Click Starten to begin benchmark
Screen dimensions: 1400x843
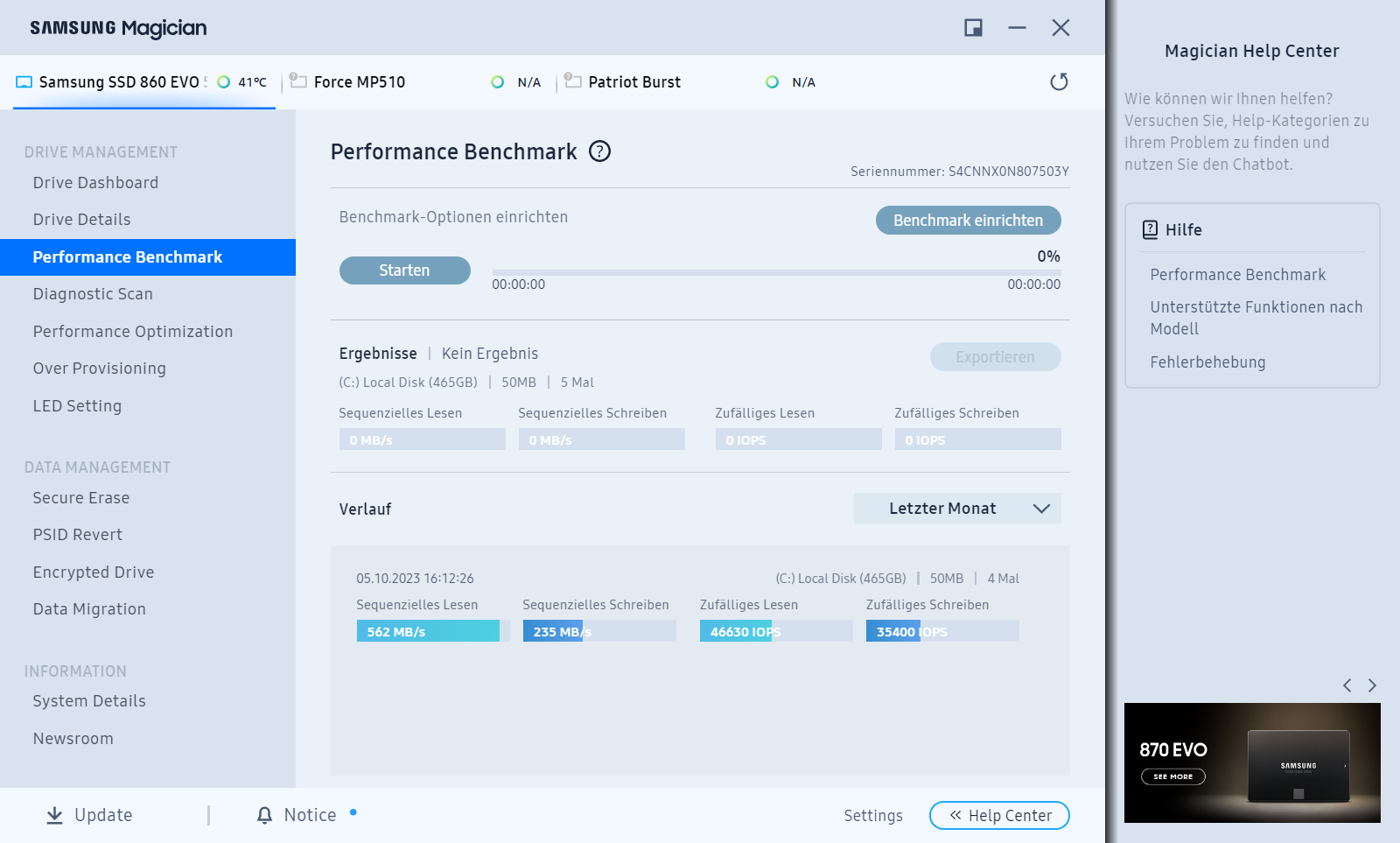(404, 270)
